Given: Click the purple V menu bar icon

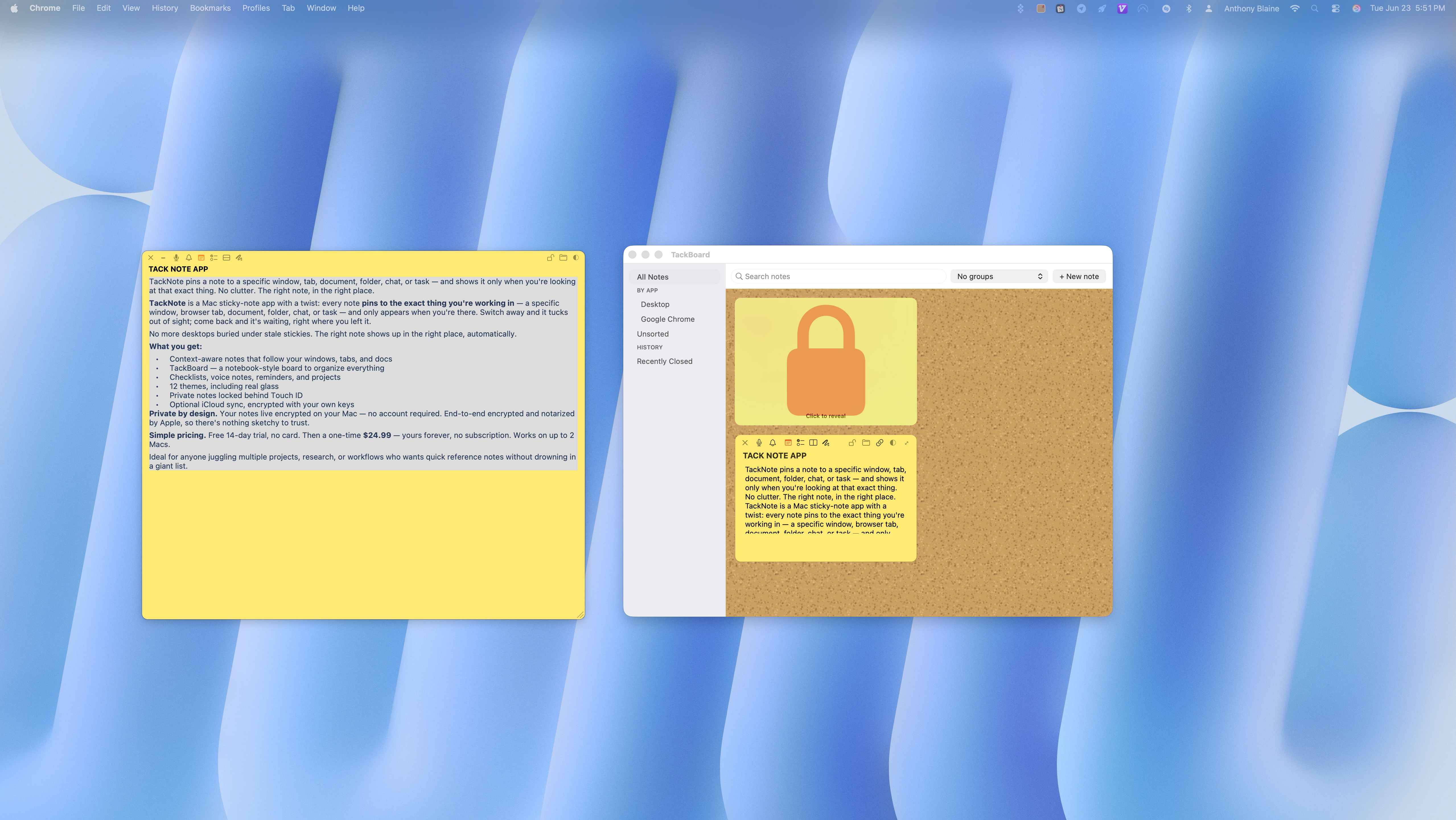Looking at the screenshot, I should 1122,9.
